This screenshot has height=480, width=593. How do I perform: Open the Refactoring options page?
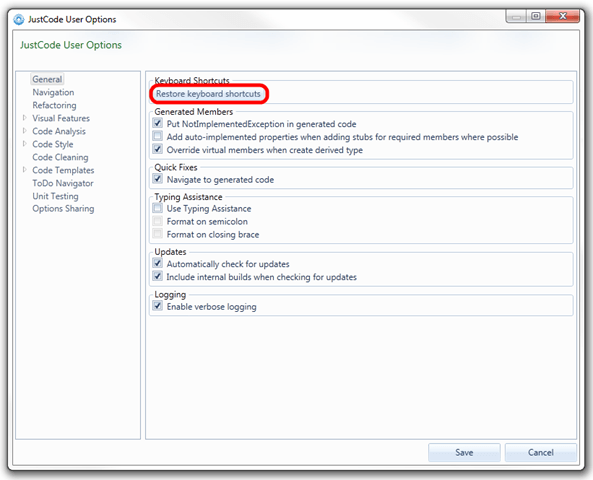pyautogui.click(x=54, y=105)
